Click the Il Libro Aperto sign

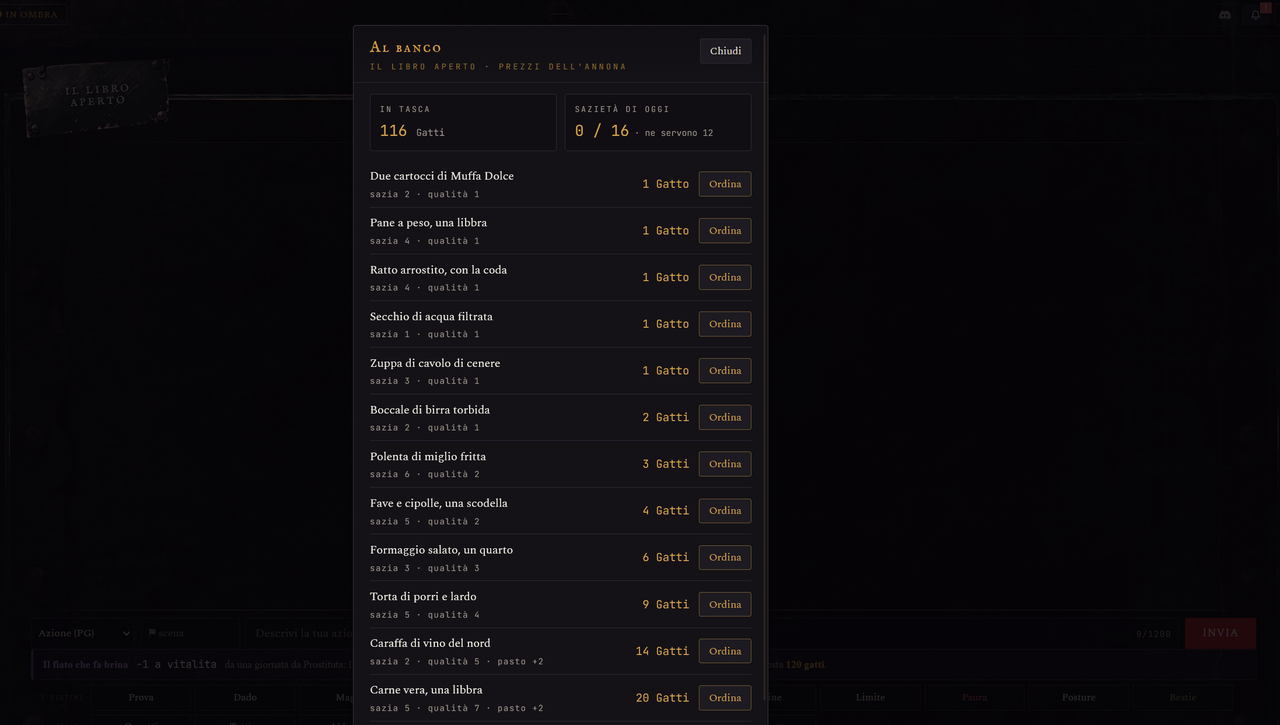pos(96,95)
